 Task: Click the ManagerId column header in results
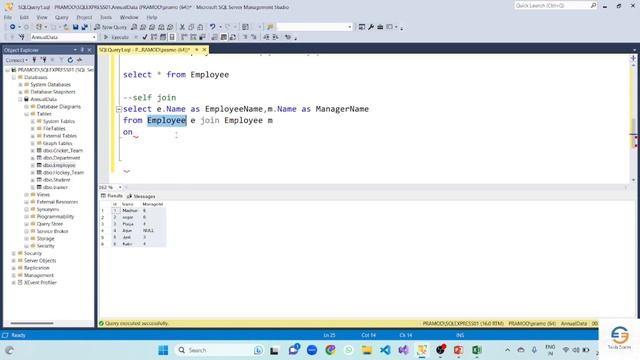pos(152,204)
